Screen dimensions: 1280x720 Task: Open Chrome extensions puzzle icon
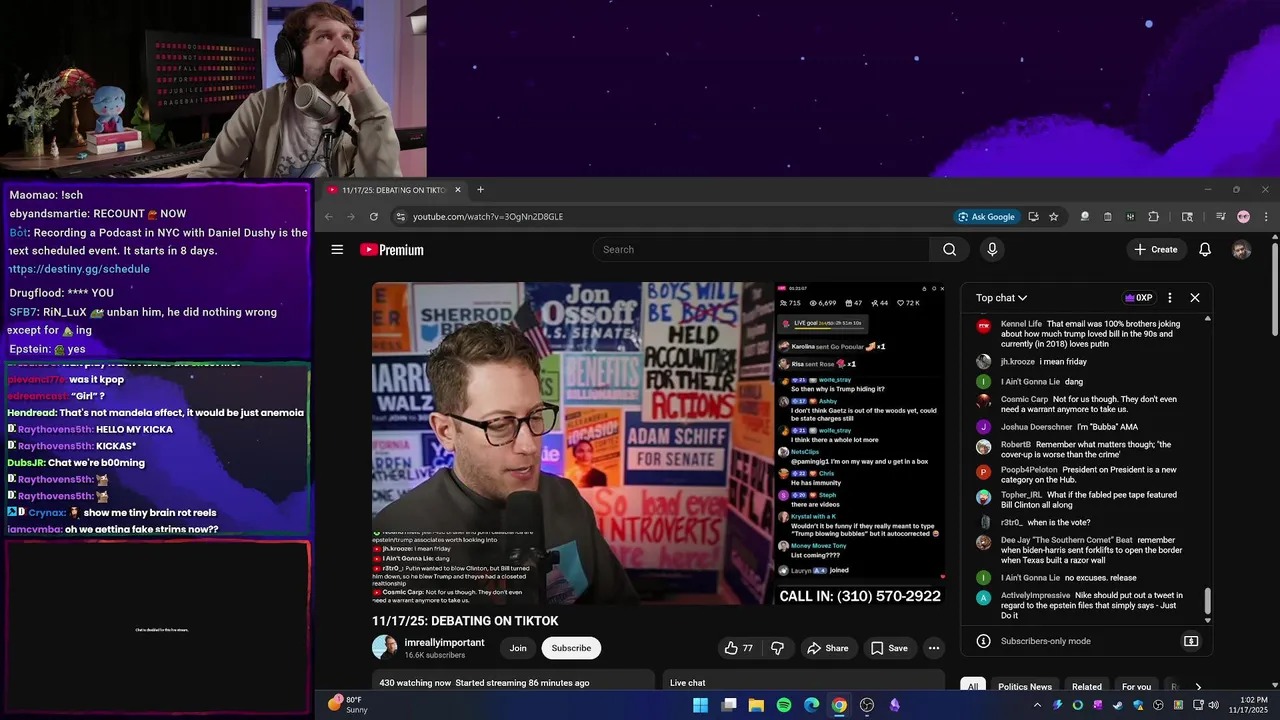coord(1153,216)
